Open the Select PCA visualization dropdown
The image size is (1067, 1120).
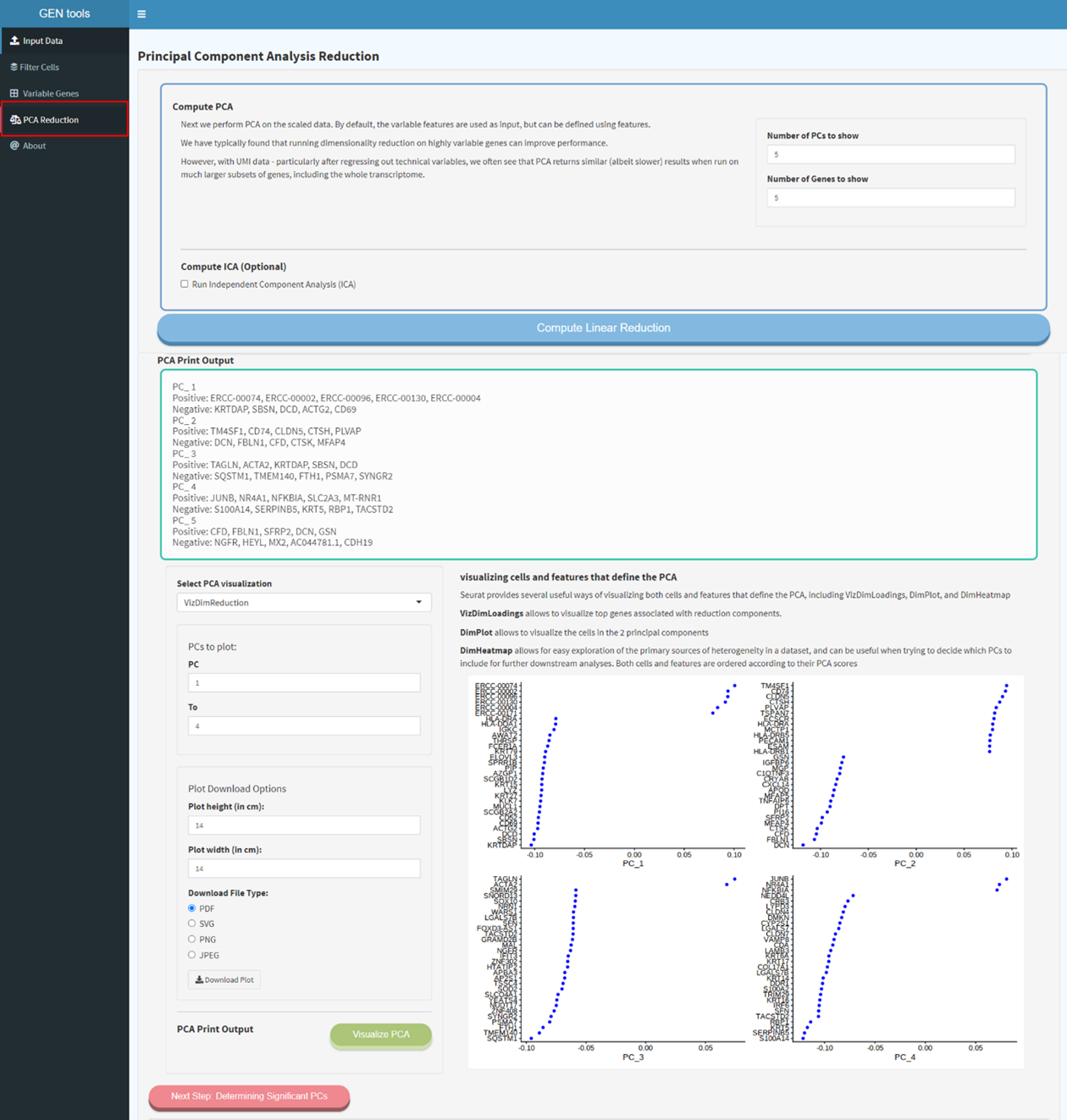[x=303, y=602]
